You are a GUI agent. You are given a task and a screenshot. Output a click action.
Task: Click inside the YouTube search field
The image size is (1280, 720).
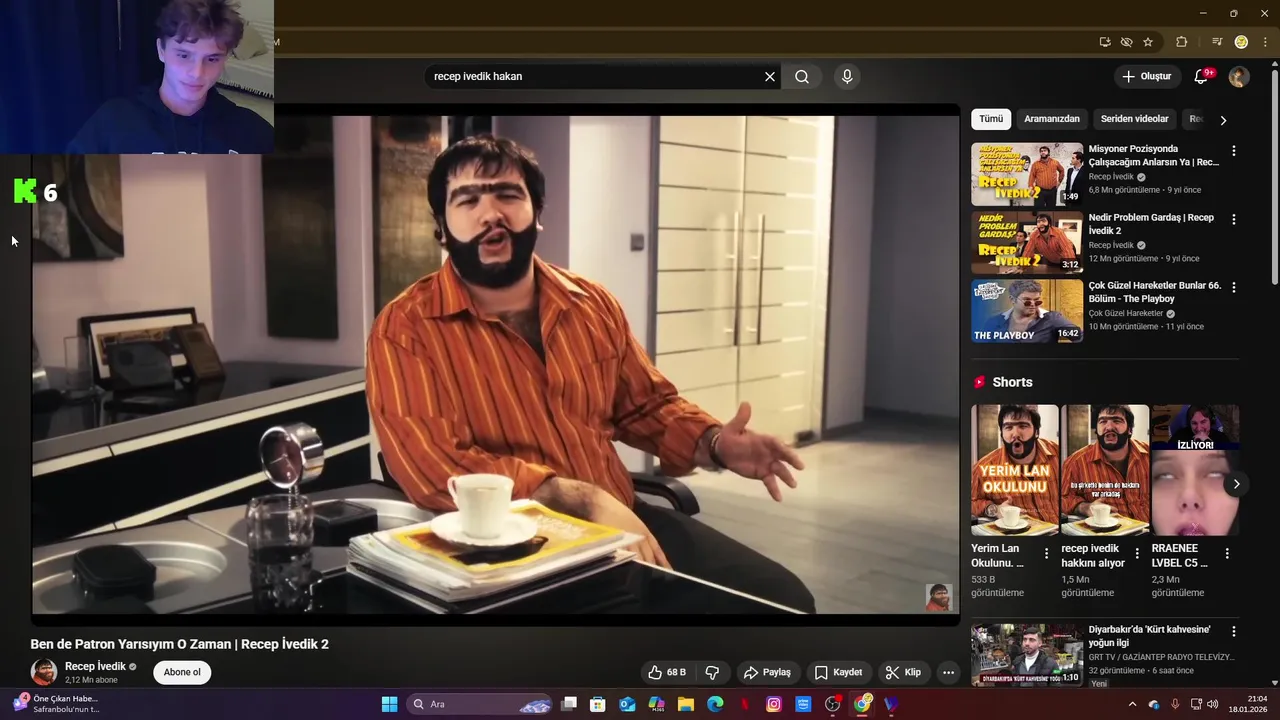pos(595,76)
